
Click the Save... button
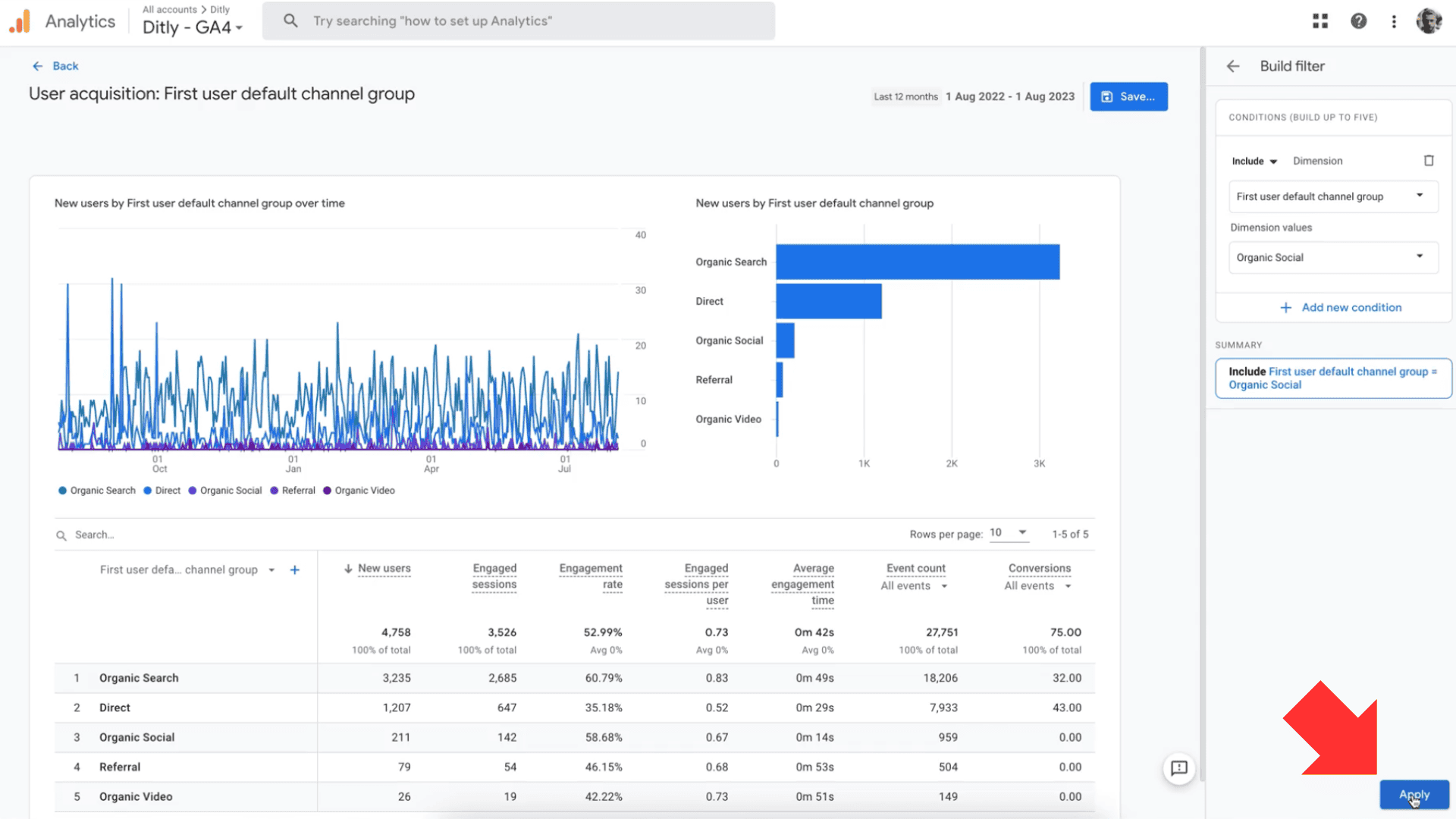(x=1128, y=96)
